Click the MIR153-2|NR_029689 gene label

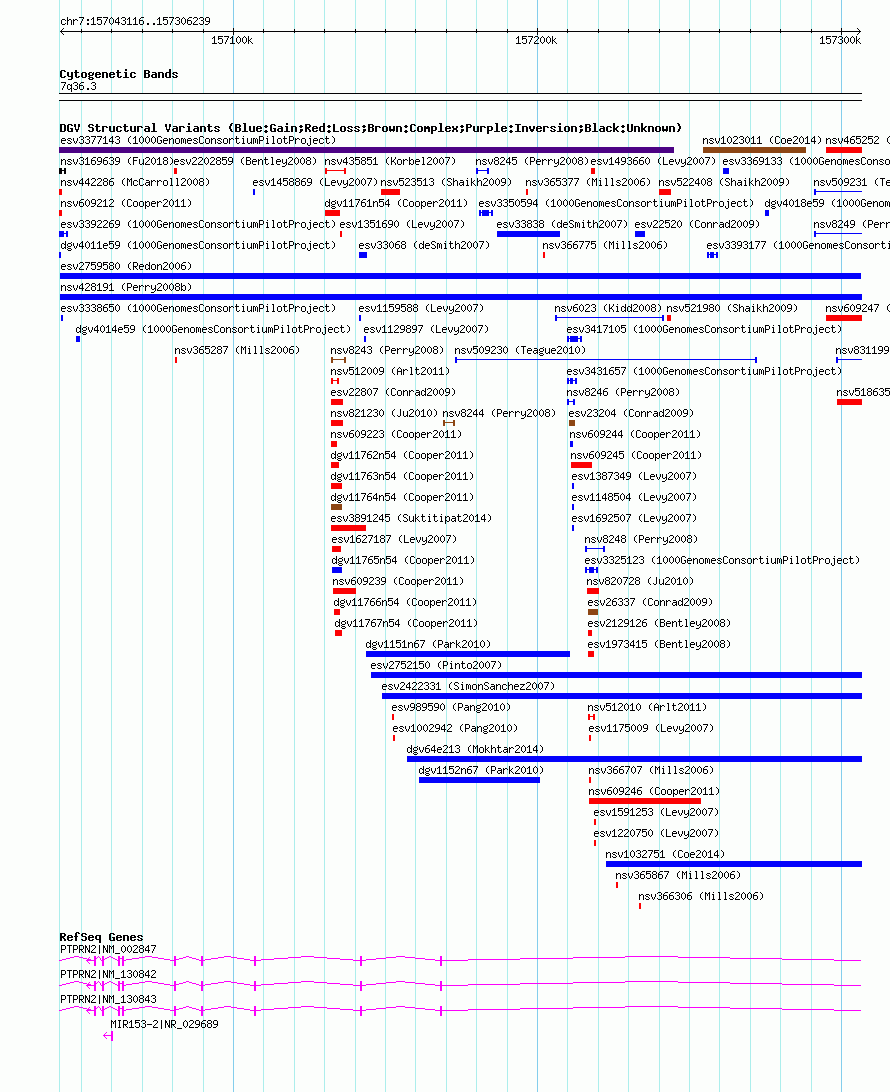click(164, 1024)
